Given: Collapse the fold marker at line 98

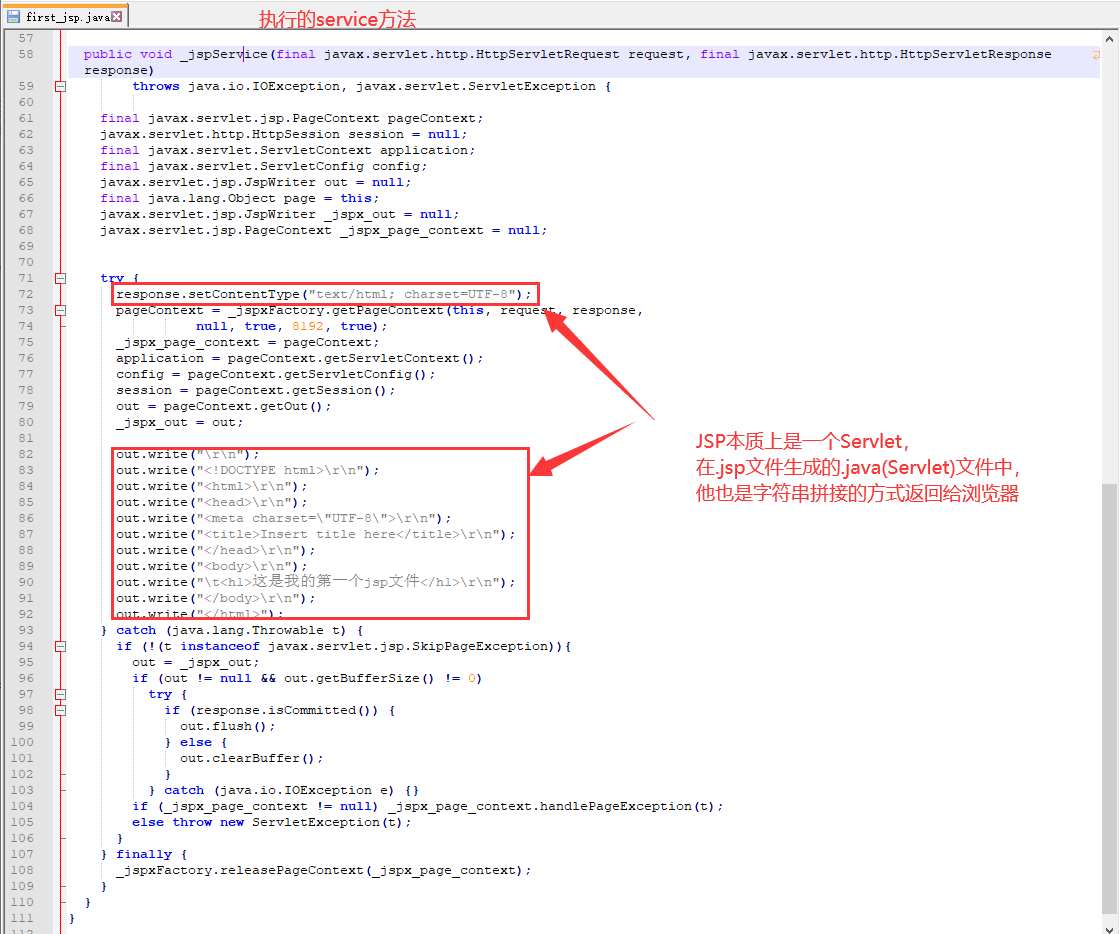Looking at the screenshot, I should (61, 710).
